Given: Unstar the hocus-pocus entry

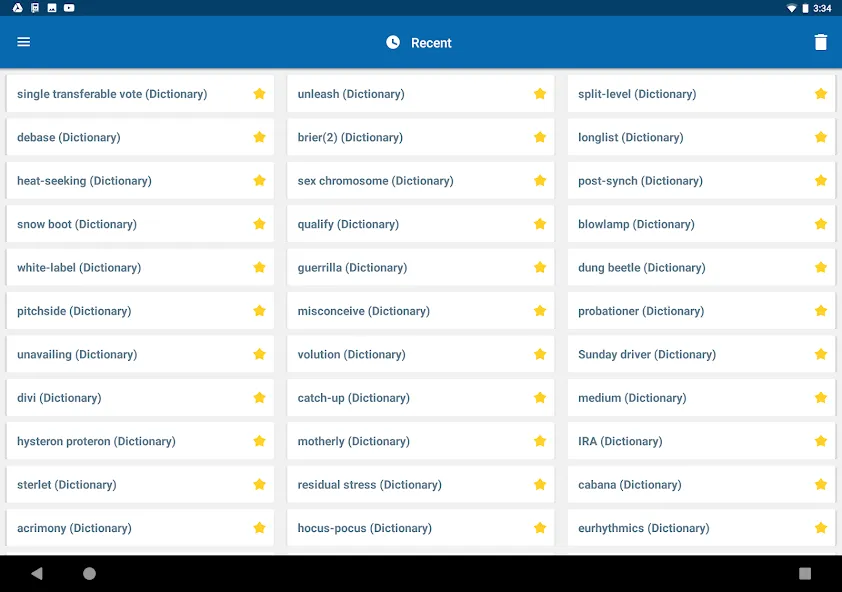Looking at the screenshot, I should [540, 528].
